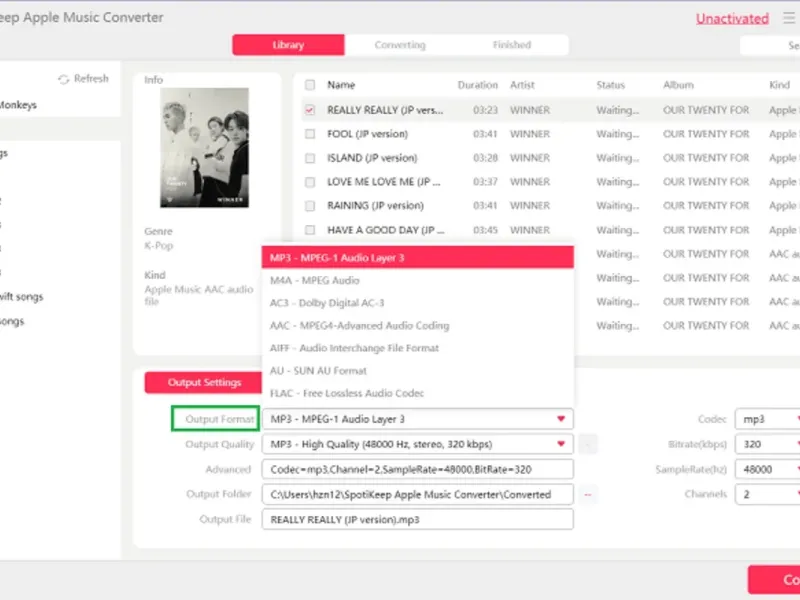Viewport: 800px width, 600px height.
Task: Click duration 03:37 of LOVE ME LOVE ME
Action: click(485, 182)
